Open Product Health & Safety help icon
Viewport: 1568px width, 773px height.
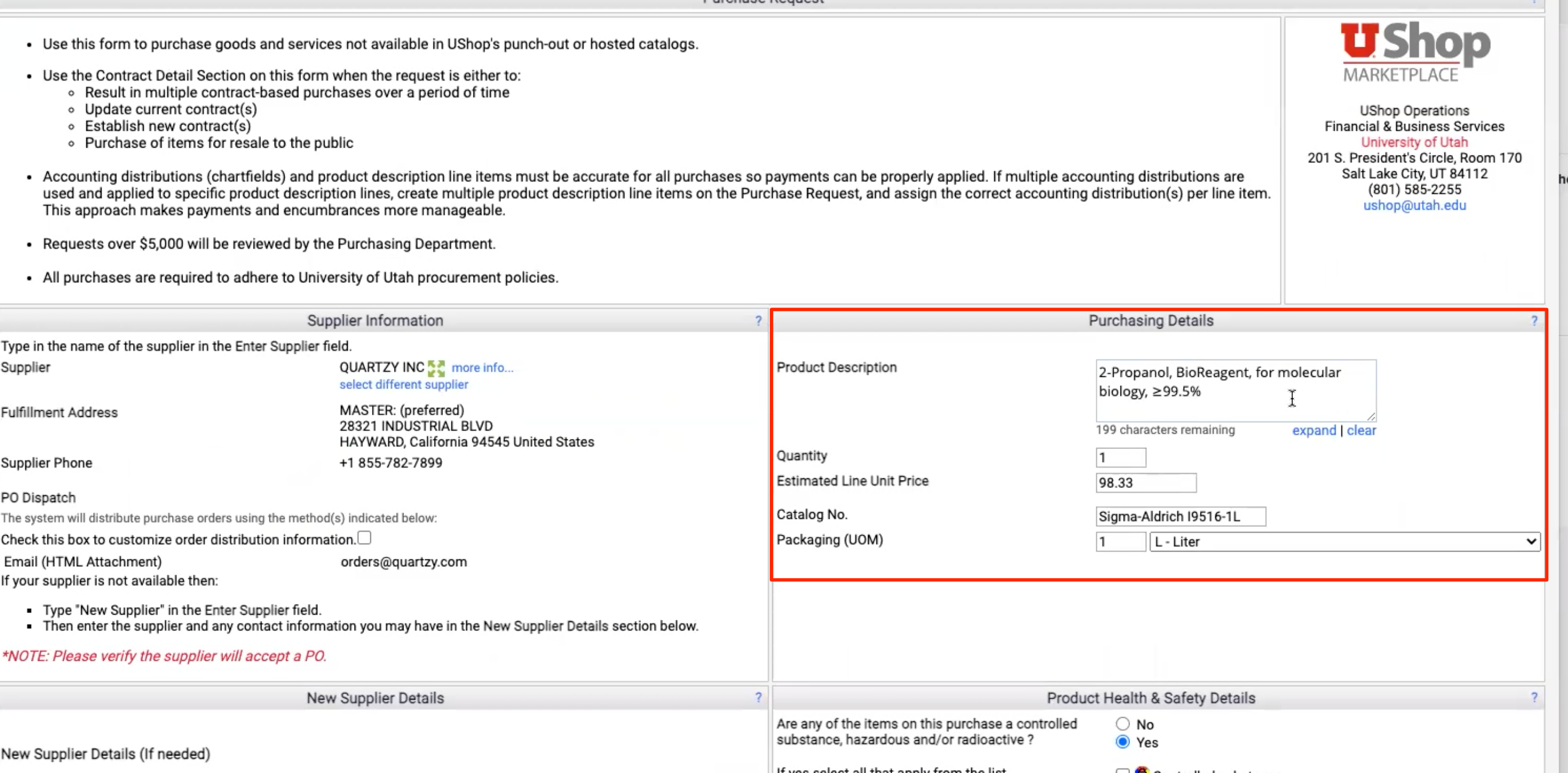click(1534, 698)
